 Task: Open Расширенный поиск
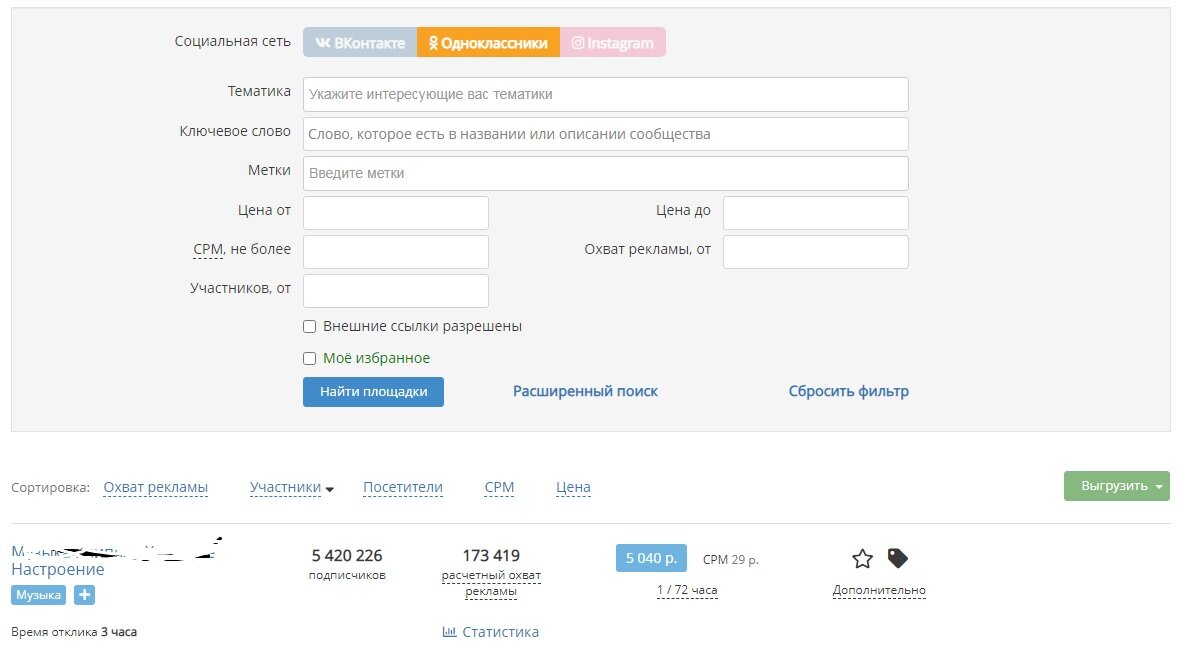pyautogui.click(x=585, y=391)
